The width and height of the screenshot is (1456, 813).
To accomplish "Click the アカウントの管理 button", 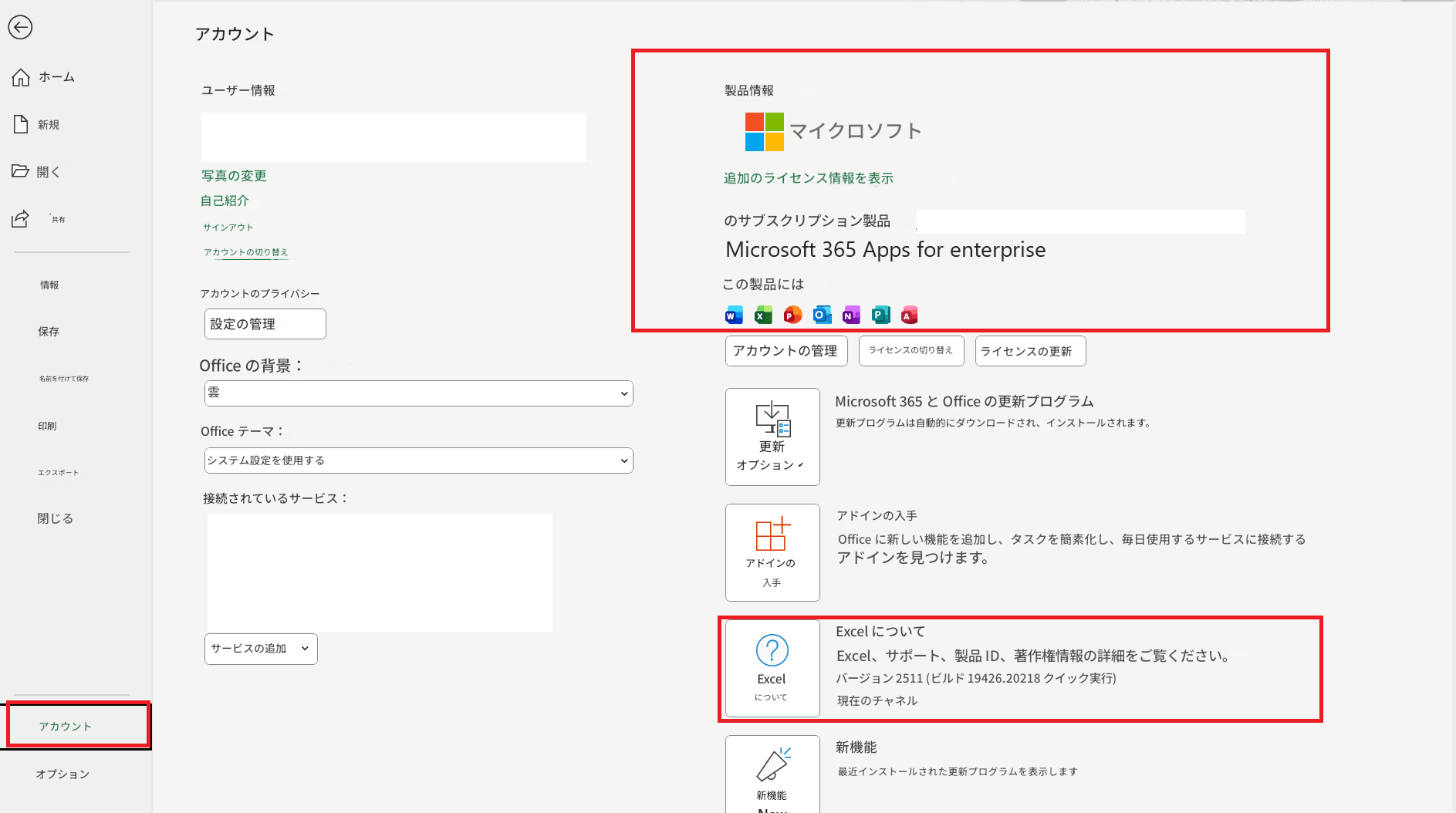I will click(x=786, y=351).
